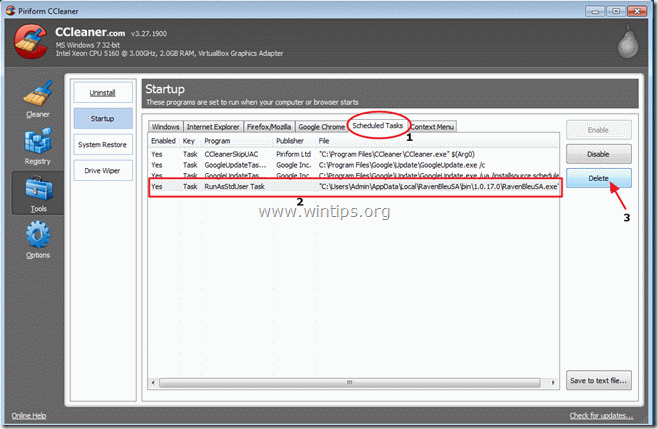Maximize the CCleaner window
Image resolution: width=658 pixels, height=429 pixels.
click(616, 11)
